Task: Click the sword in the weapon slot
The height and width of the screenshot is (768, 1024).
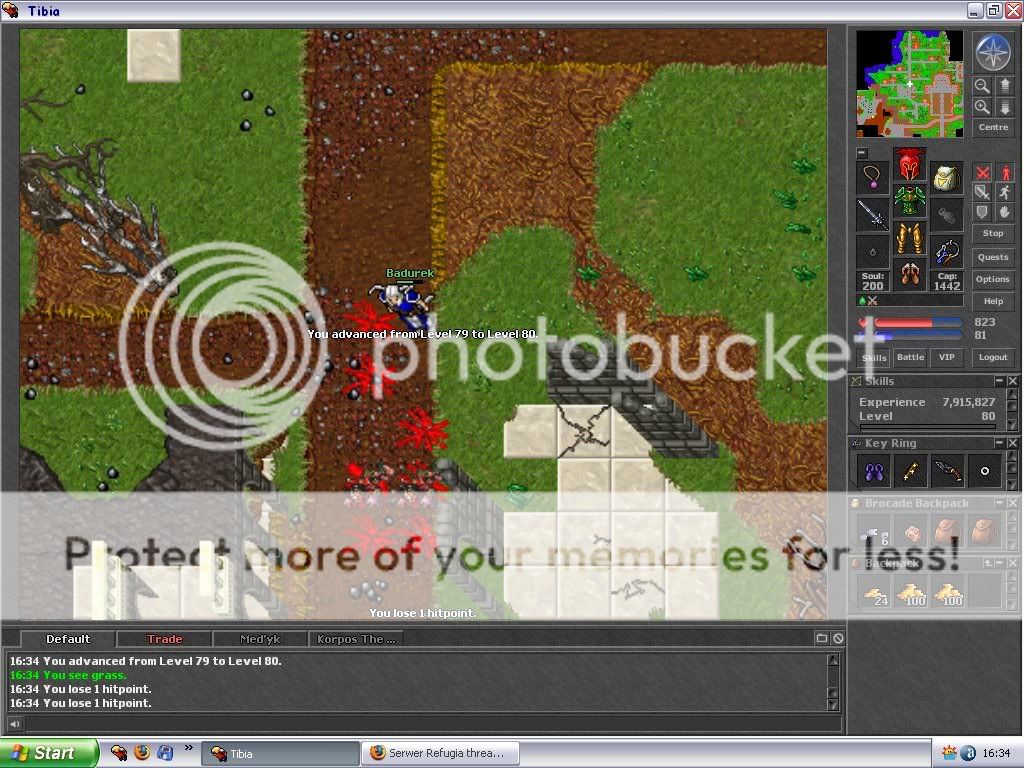Action: click(x=872, y=214)
